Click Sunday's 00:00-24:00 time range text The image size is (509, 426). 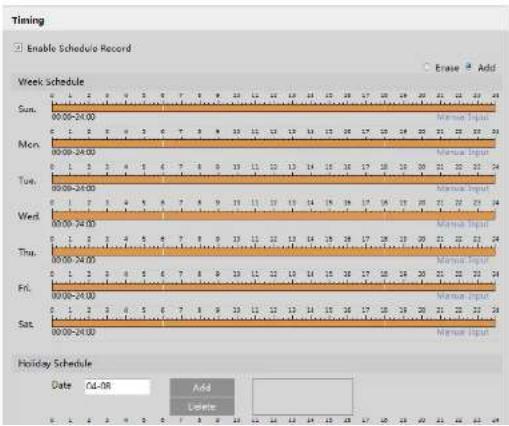pos(73,117)
